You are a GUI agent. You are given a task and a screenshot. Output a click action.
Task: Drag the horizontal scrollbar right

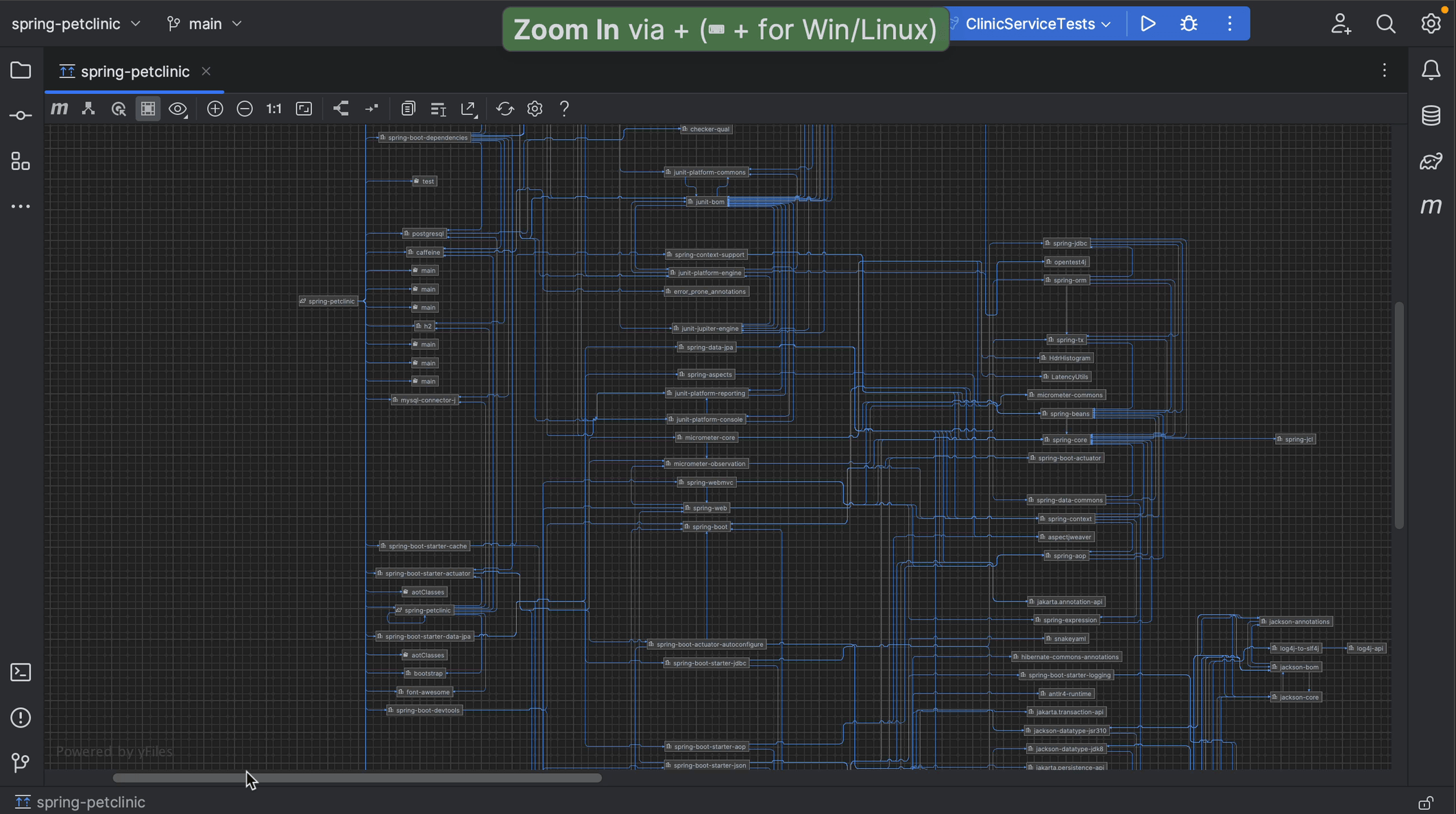tap(356, 778)
